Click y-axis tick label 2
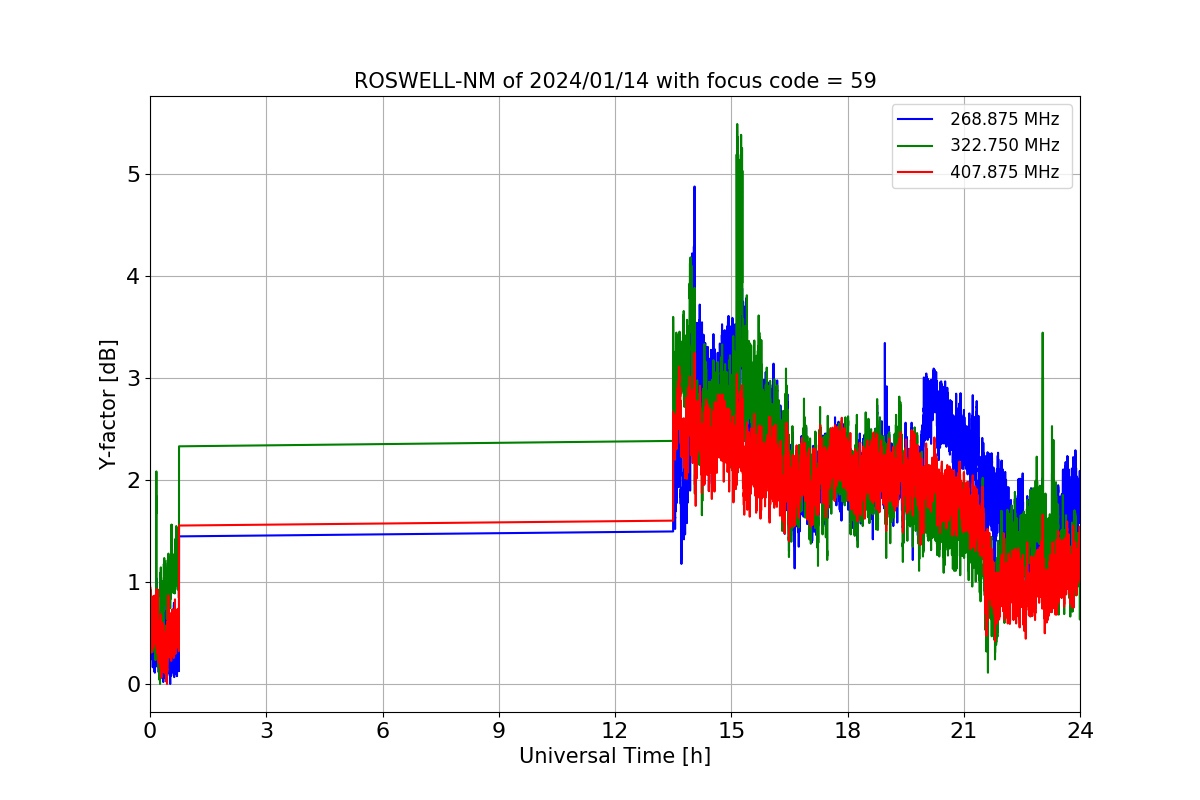Viewport: 1200px width, 800px height. tap(134, 481)
